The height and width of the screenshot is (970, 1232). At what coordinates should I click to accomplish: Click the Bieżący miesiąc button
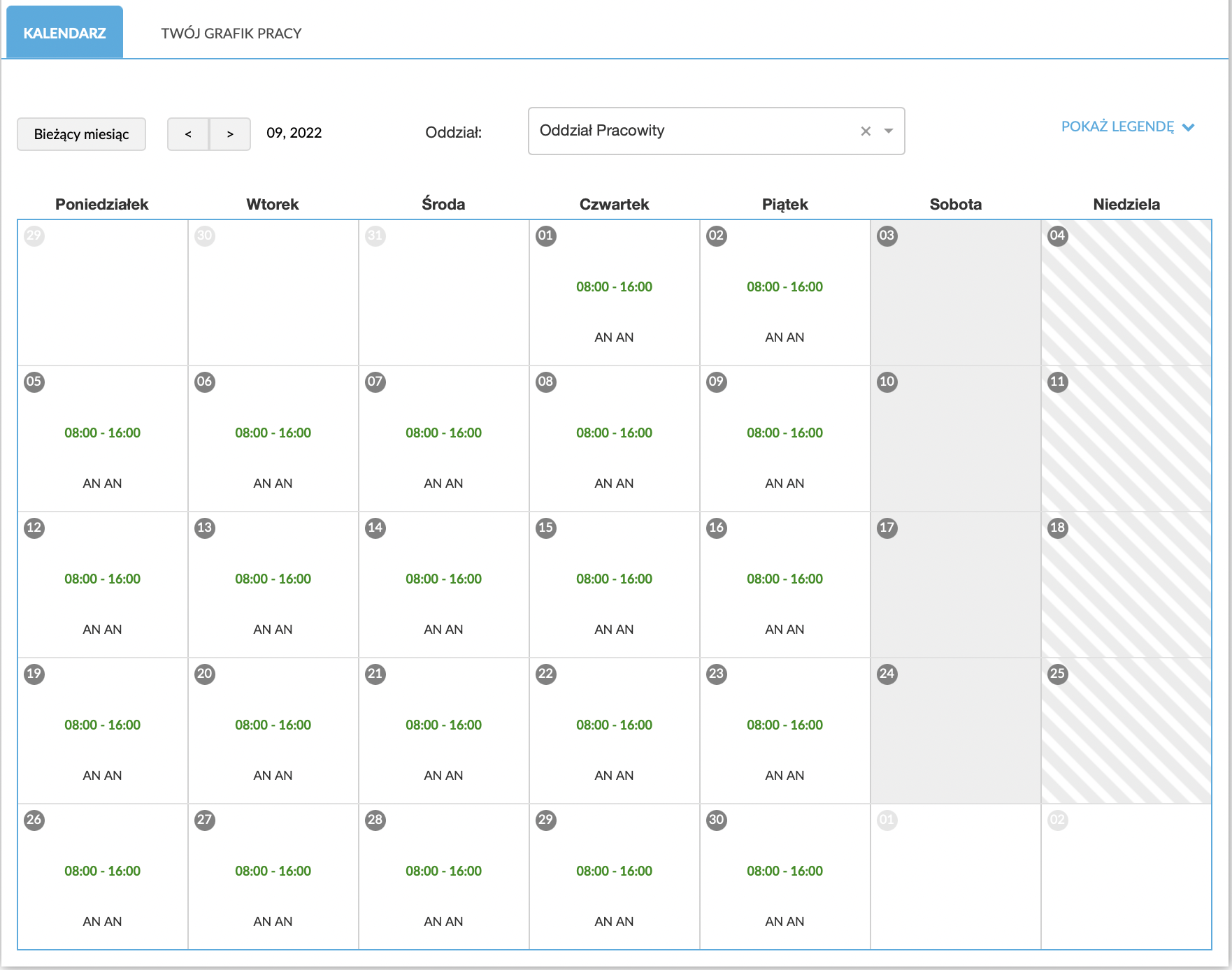coord(81,134)
